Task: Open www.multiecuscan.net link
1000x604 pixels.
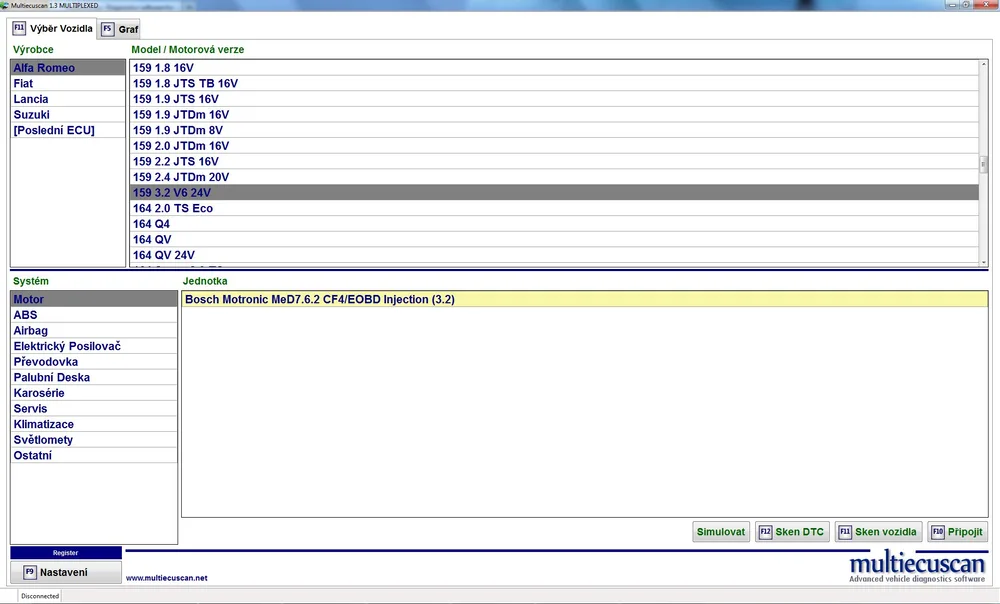Action: (x=166, y=578)
